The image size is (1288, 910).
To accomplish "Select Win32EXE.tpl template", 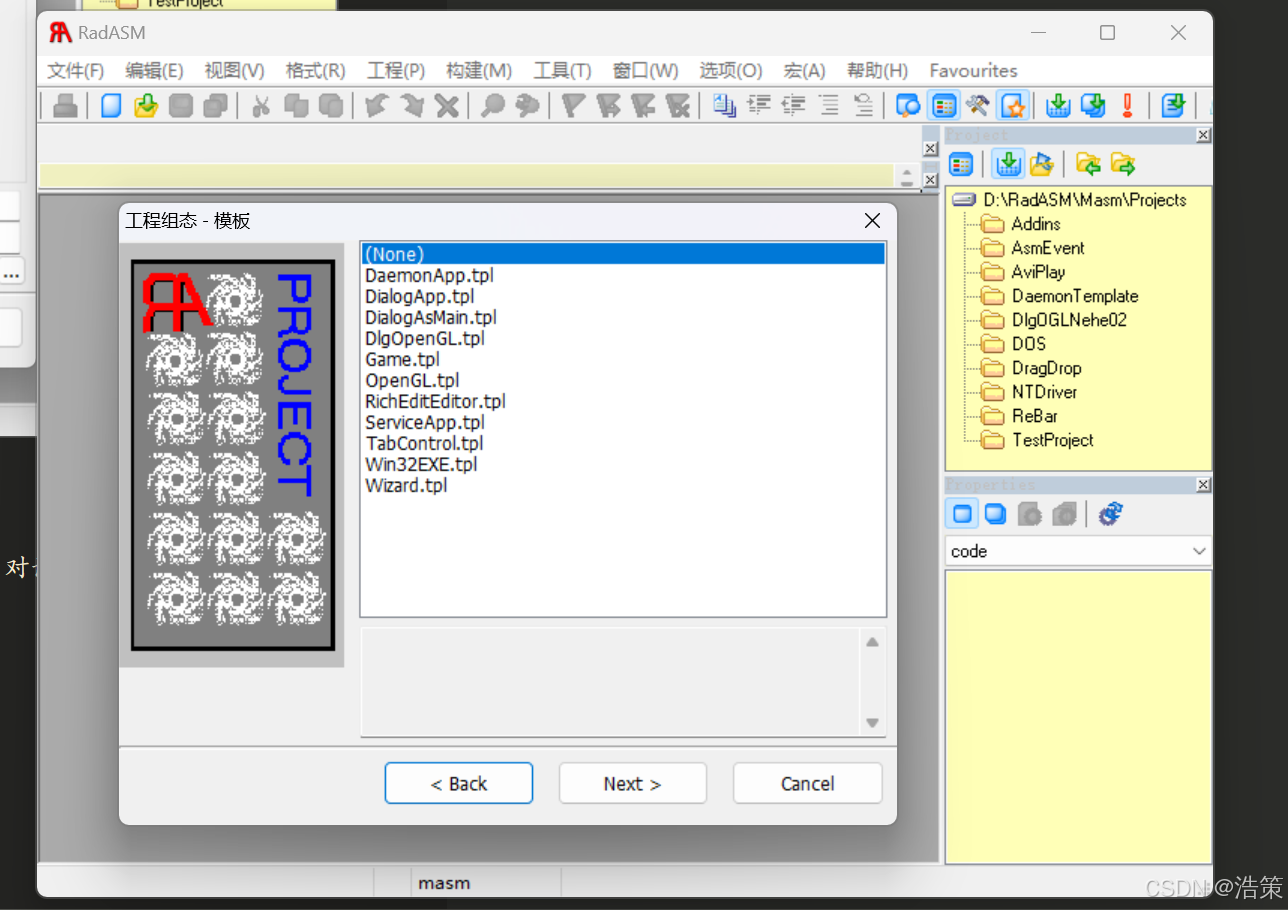I will pos(421,464).
